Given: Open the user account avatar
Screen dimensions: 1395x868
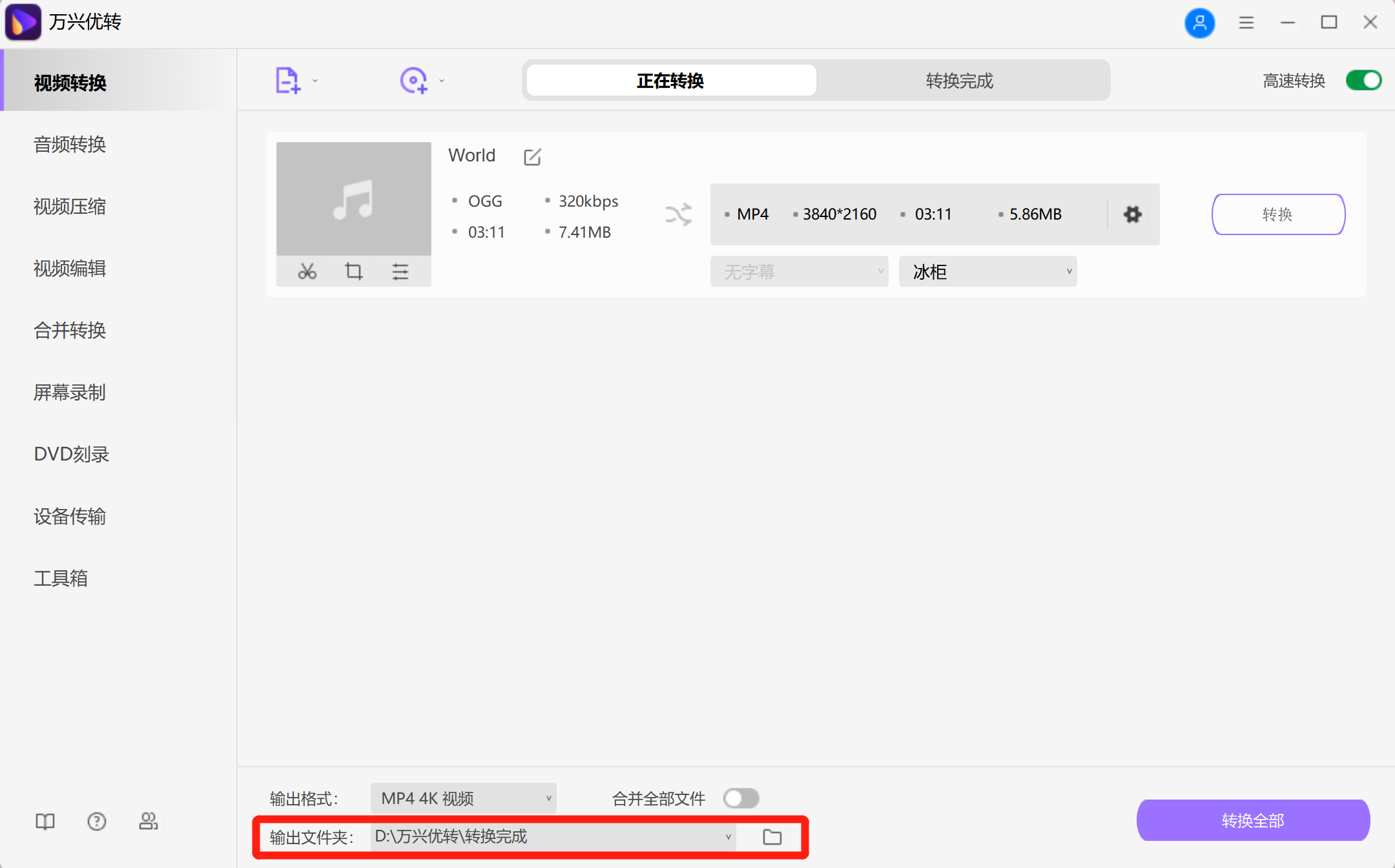Looking at the screenshot, I should point(1199,23).
